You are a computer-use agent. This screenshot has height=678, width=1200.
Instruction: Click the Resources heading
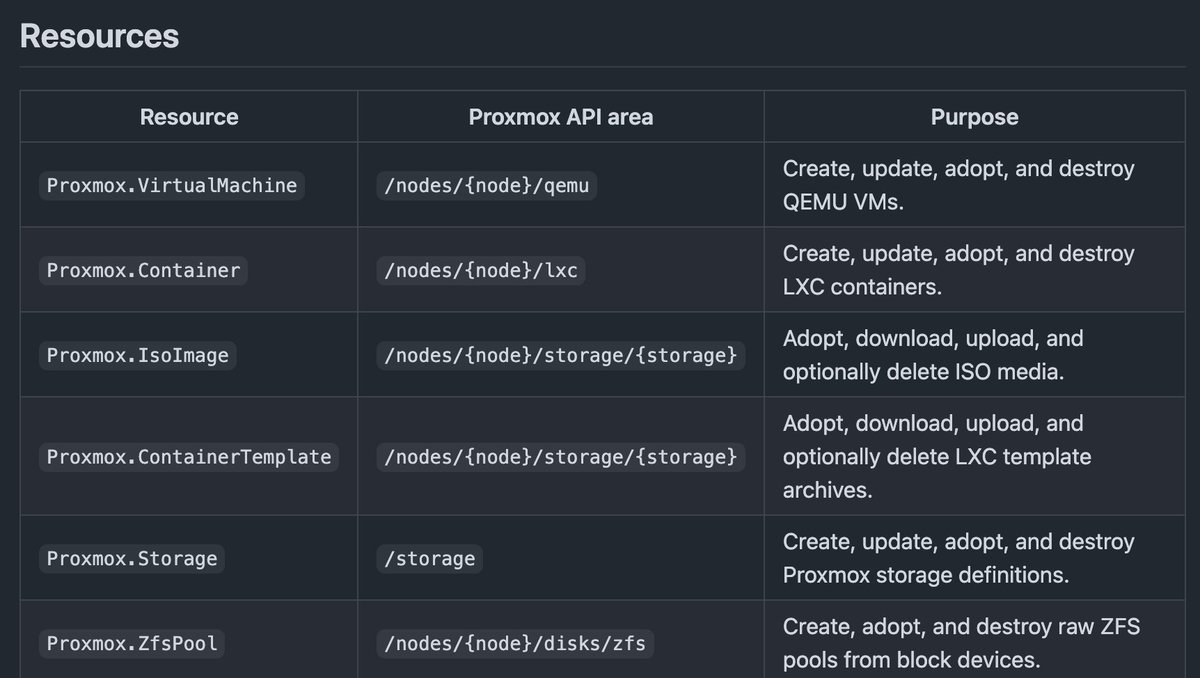click(x=99, y=36)
